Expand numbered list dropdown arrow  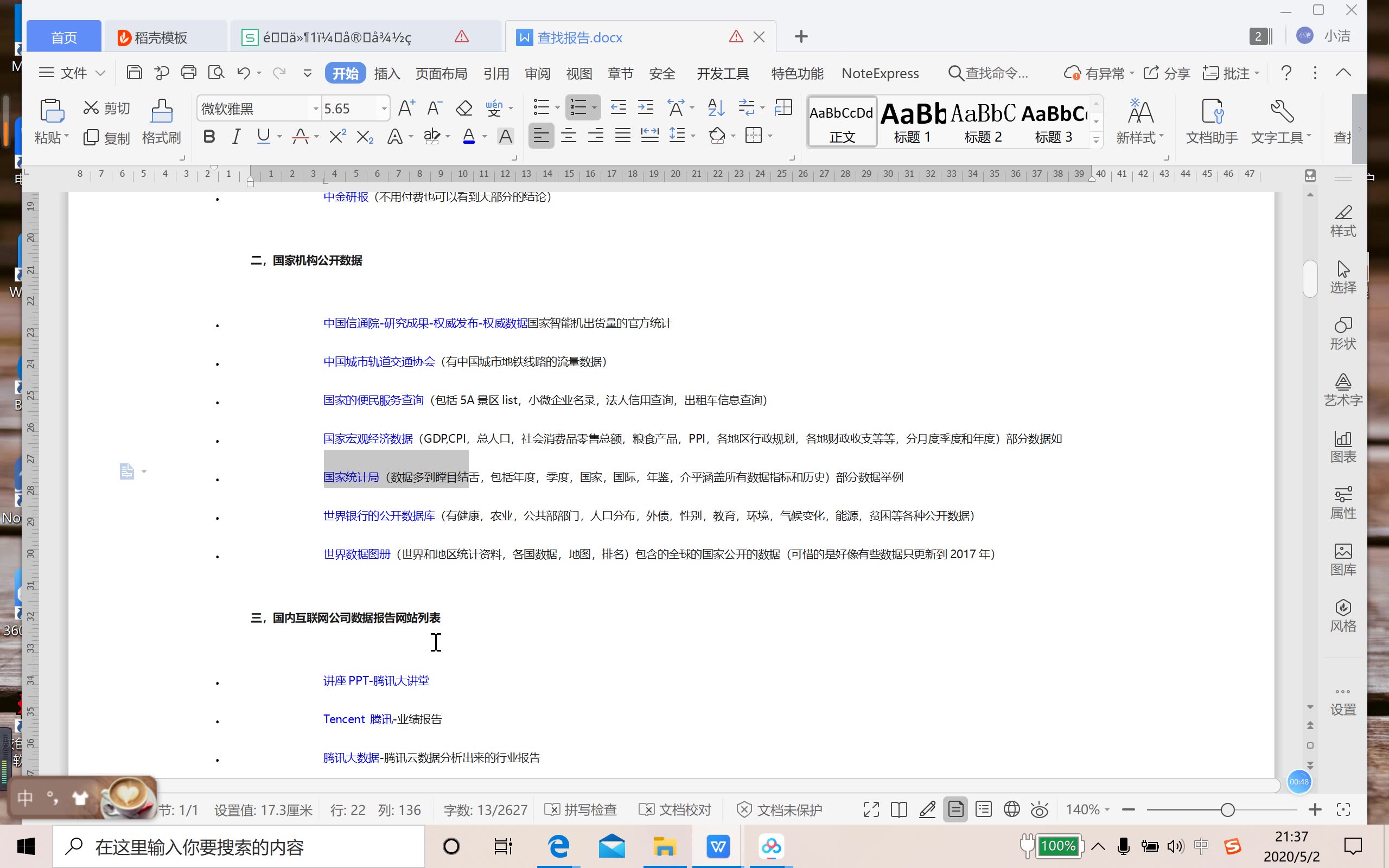click(594, 108)
